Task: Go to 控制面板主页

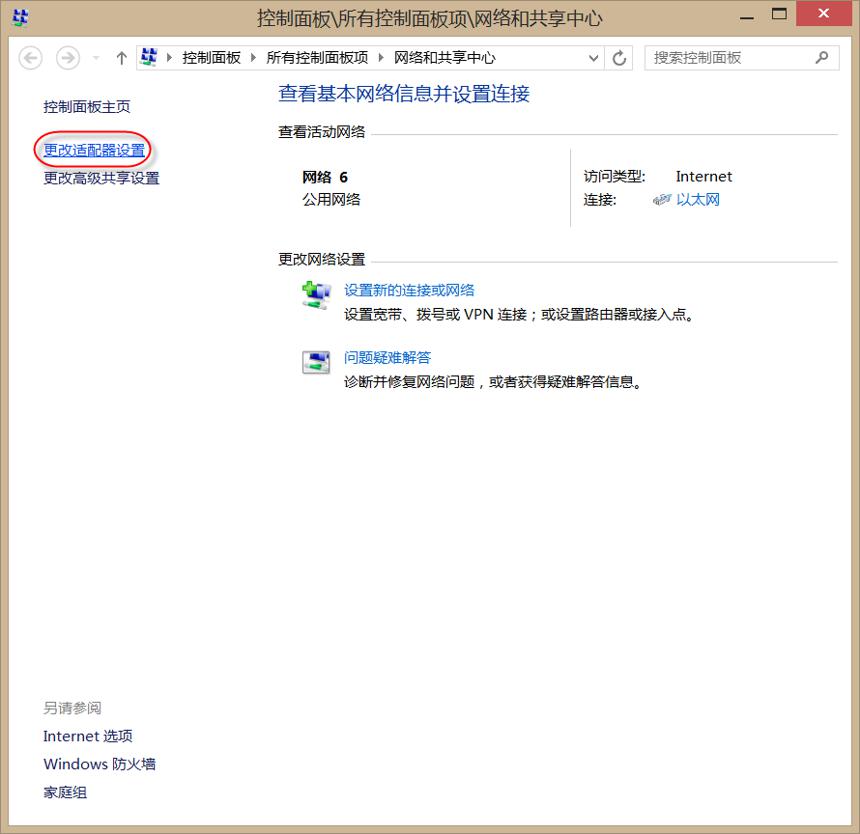Action: (x=87, y=106)
